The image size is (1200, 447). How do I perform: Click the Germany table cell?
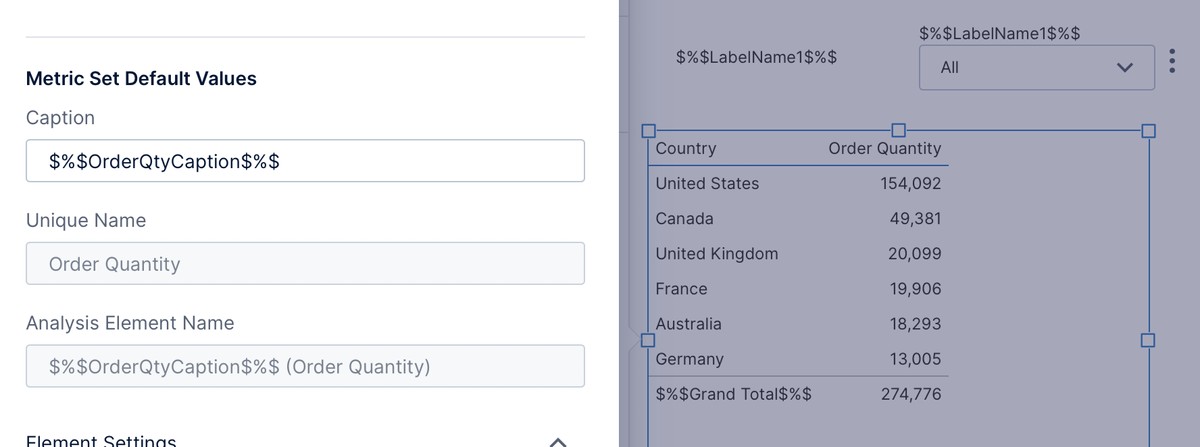[x=690, y=359]
